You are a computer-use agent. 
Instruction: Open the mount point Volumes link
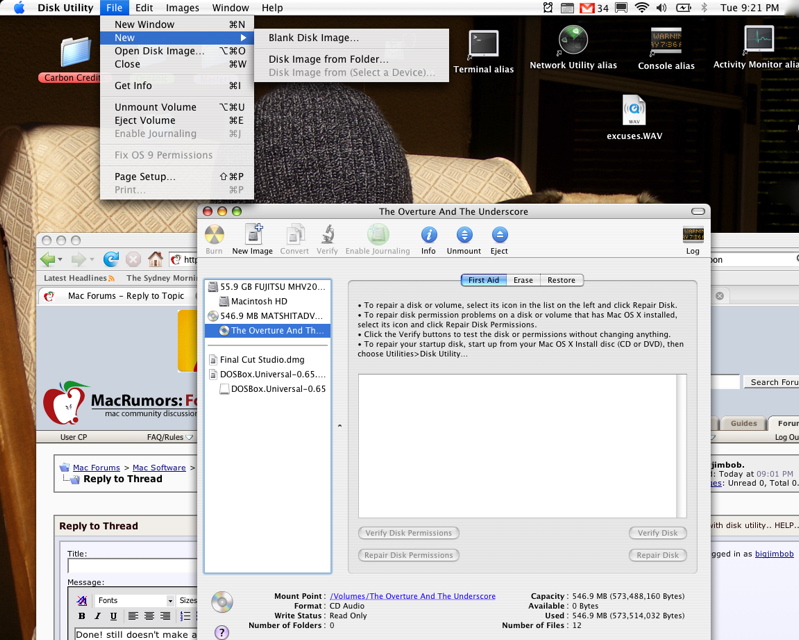412,596
